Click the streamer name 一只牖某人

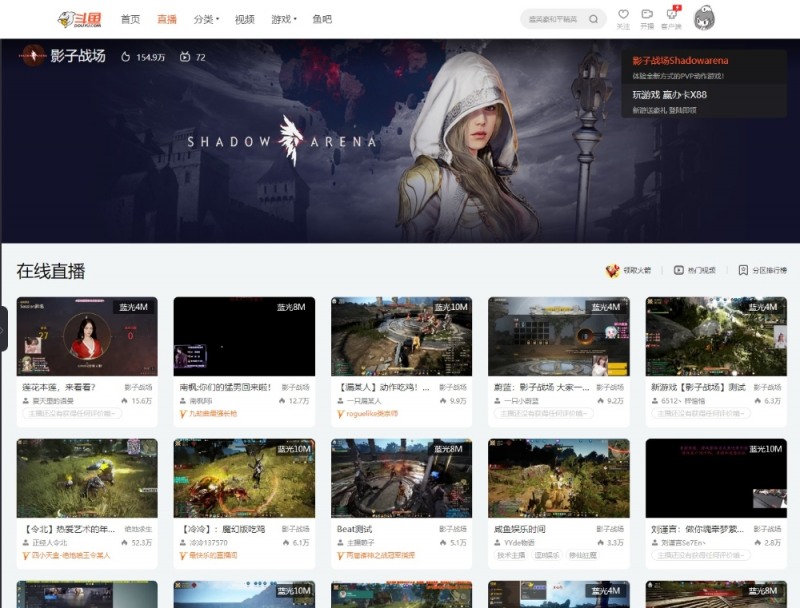coord(364,401)
